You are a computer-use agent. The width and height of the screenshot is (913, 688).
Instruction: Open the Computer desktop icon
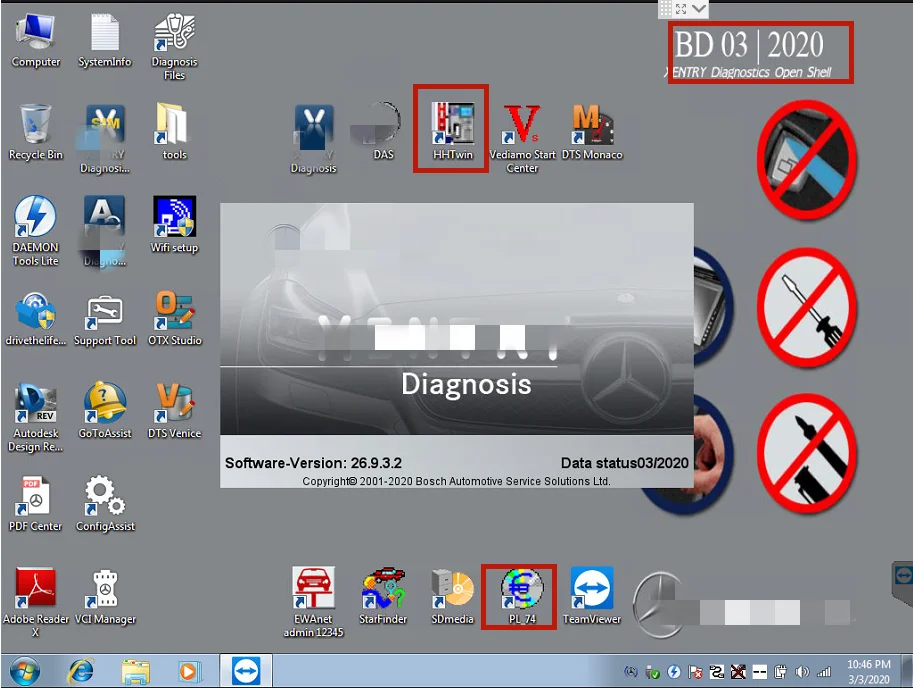pyautogui.click(x=36, y=41)
